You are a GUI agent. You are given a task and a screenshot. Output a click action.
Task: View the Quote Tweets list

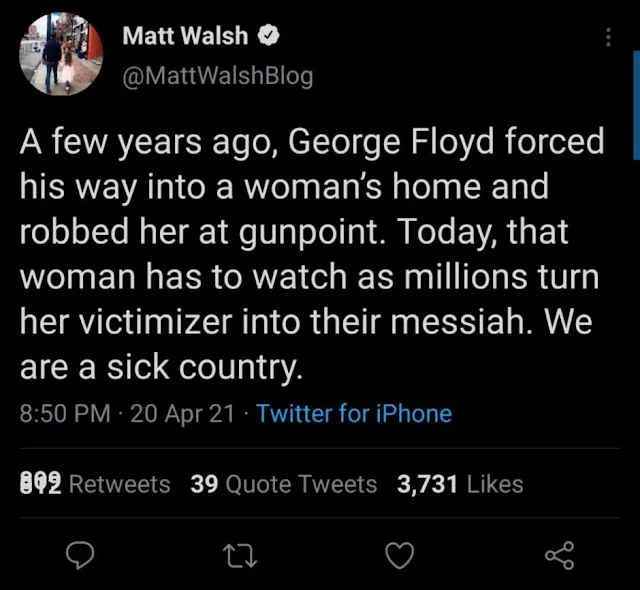[301, 484]
